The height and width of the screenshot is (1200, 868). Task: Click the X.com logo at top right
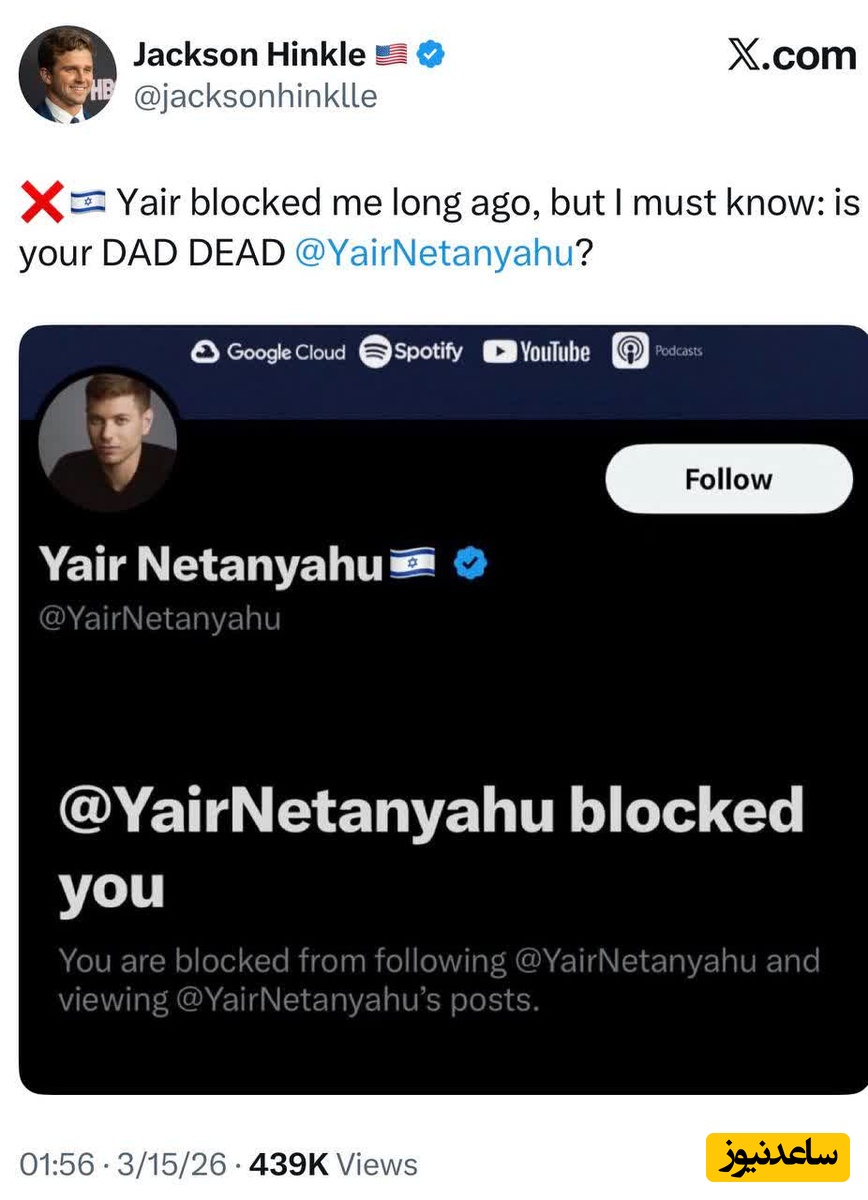pyautogui.click(x=790, y=57)
